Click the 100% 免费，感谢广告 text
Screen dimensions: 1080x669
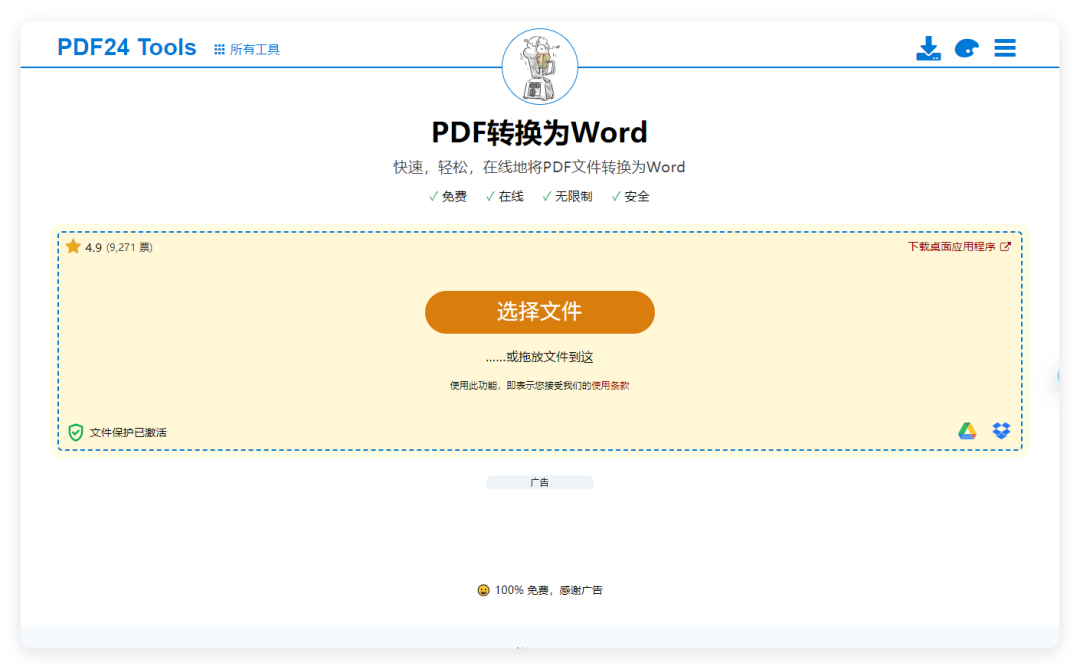[x=548, y=590]
